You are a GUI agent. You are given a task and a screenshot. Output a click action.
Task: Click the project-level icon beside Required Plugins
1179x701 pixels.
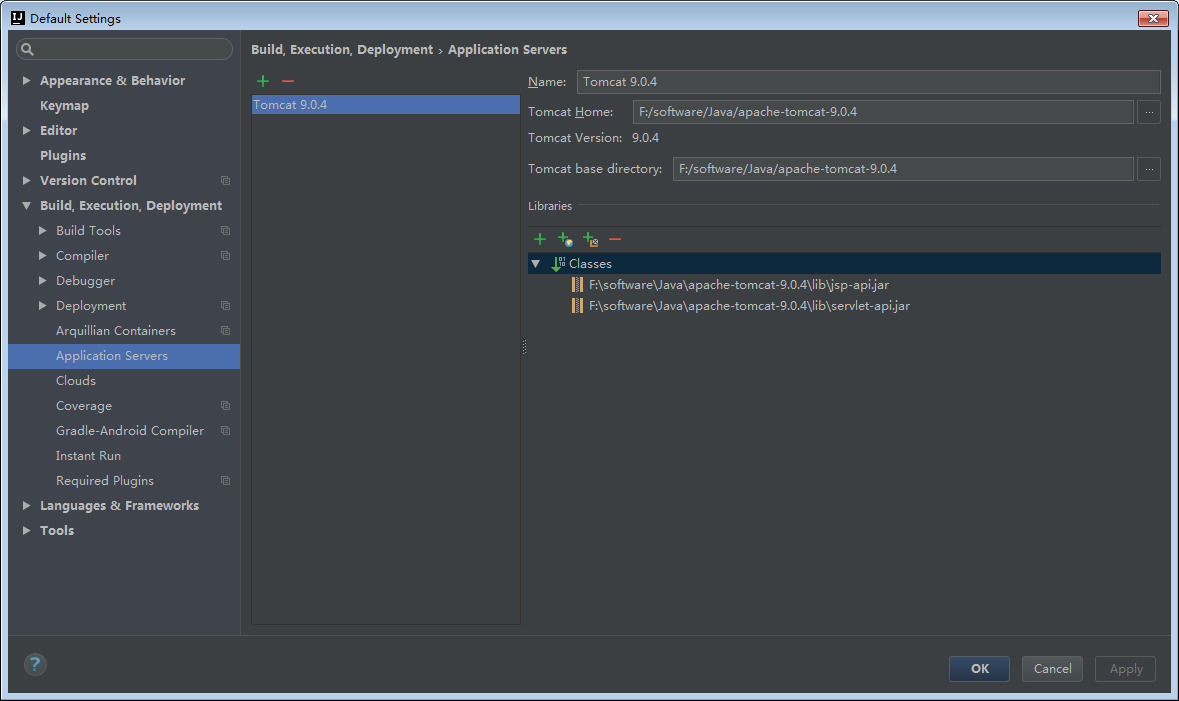click(226, 481)
